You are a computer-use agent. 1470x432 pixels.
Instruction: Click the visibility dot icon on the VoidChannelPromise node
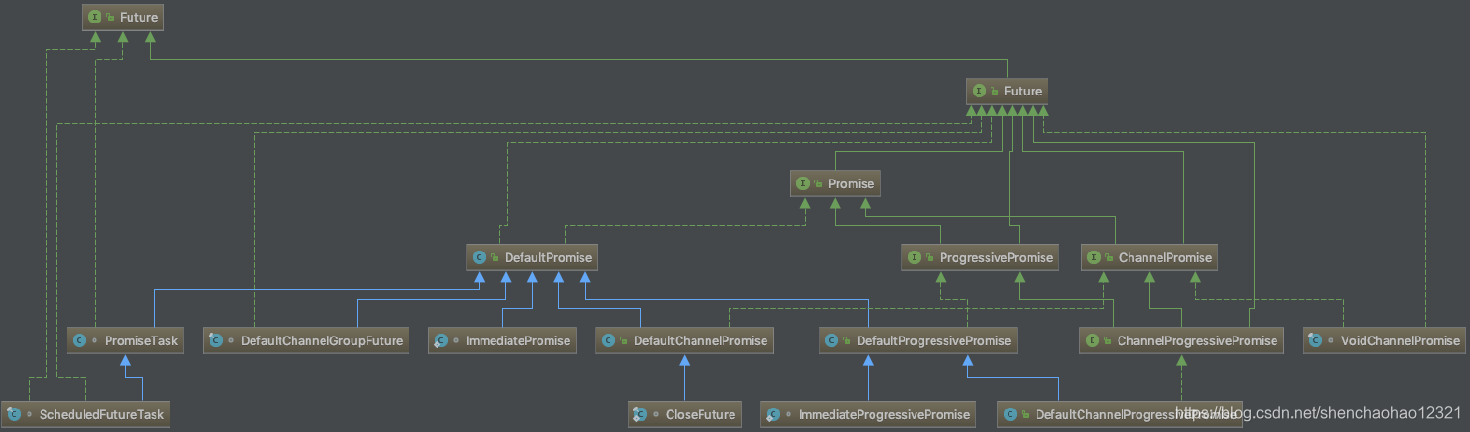coord(1332,341)
